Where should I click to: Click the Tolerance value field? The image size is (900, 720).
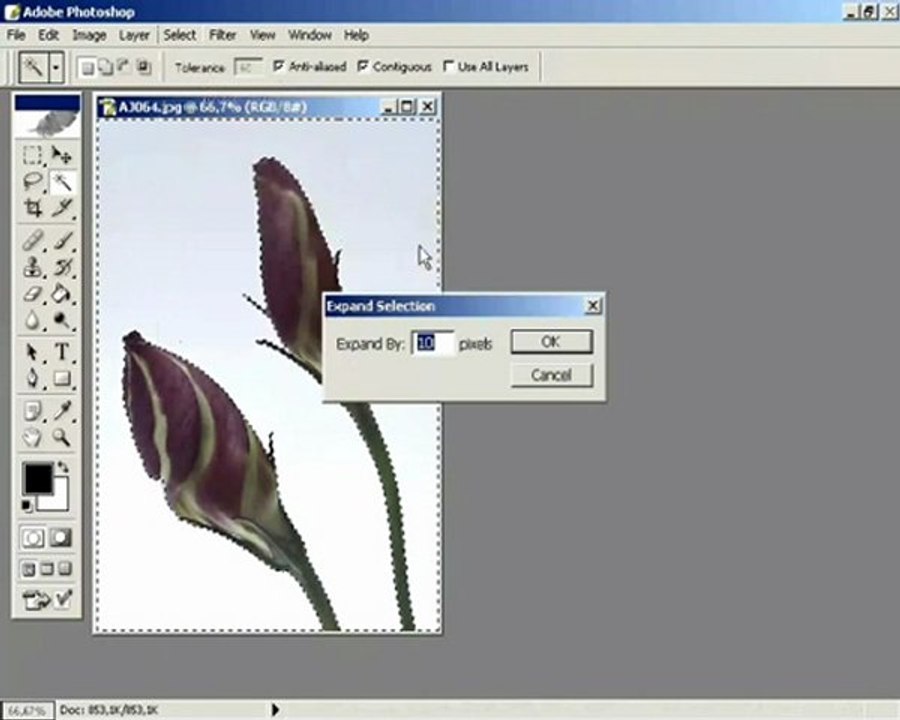(x=248, y=68)
